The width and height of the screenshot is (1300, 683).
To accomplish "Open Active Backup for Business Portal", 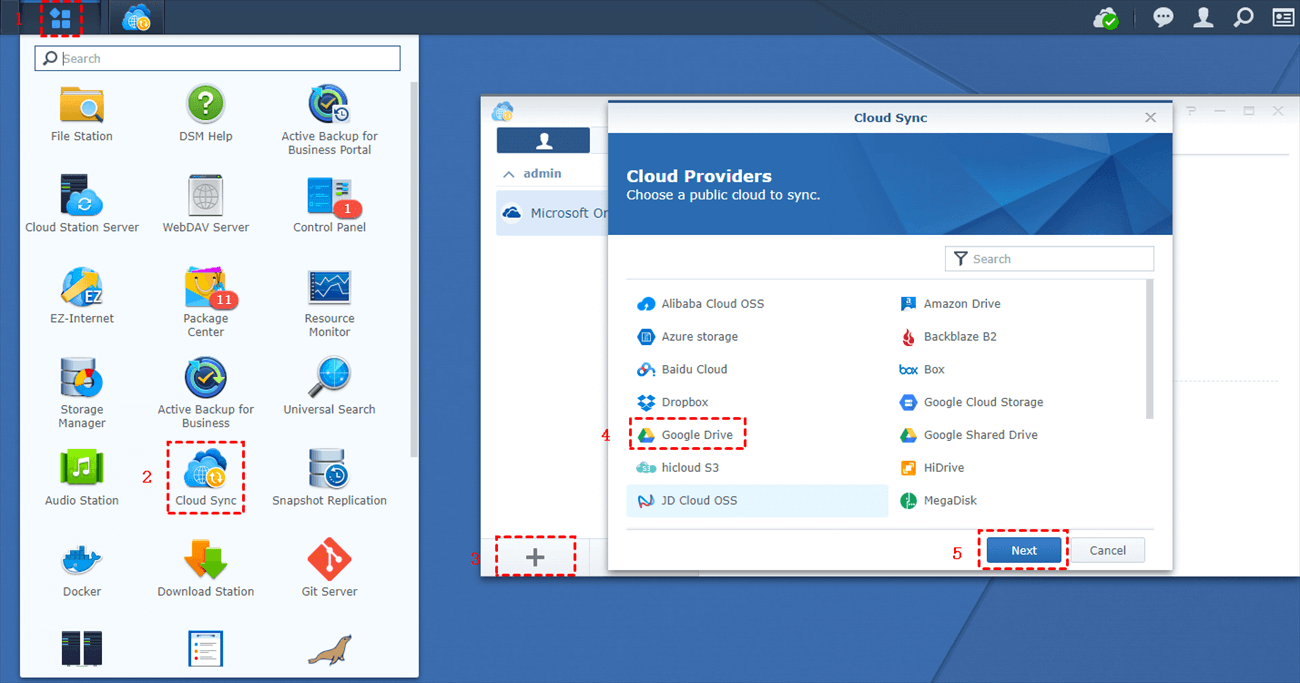I will tap(329, 120).
